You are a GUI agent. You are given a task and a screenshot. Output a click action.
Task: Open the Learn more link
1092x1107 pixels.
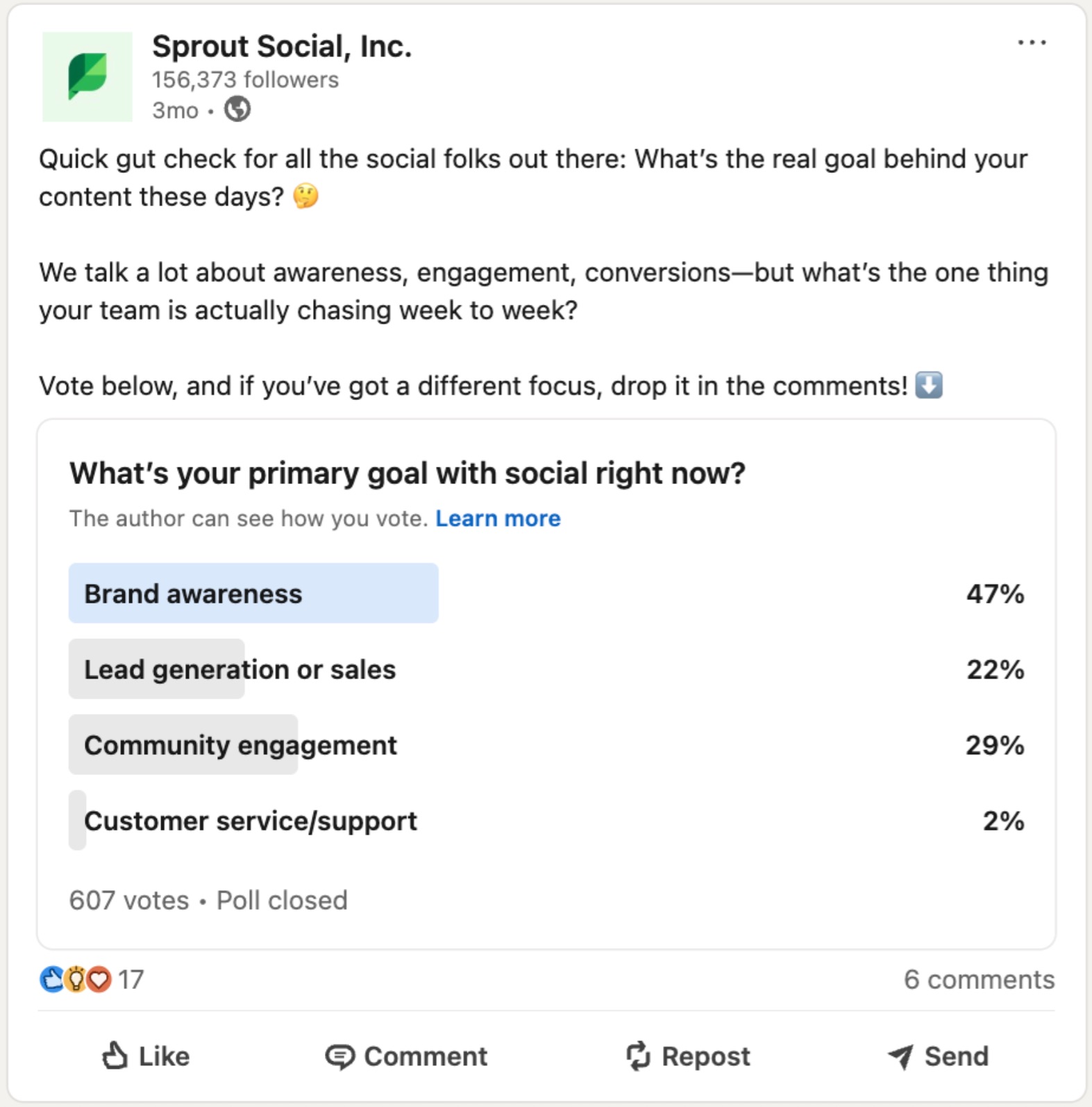[498, 518]
